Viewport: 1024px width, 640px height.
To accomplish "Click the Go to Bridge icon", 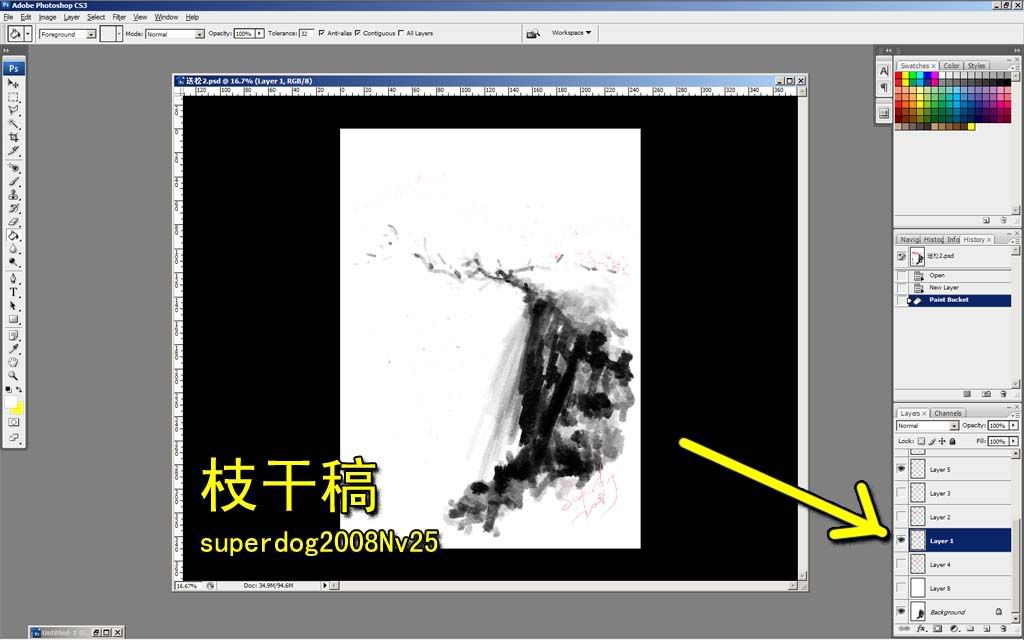I will coord(534,33).
